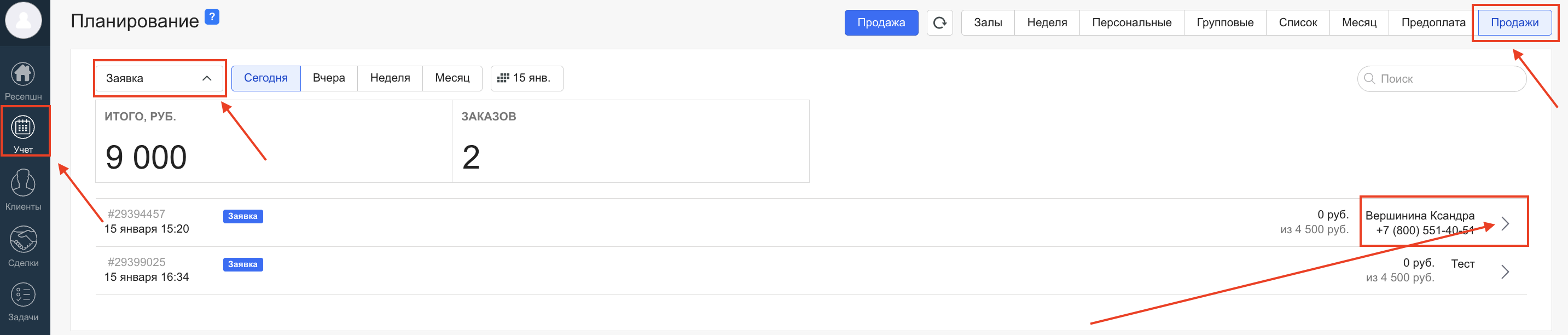Select the Сегодня period filter
The image size is (1568, 335).
[266, 79]
